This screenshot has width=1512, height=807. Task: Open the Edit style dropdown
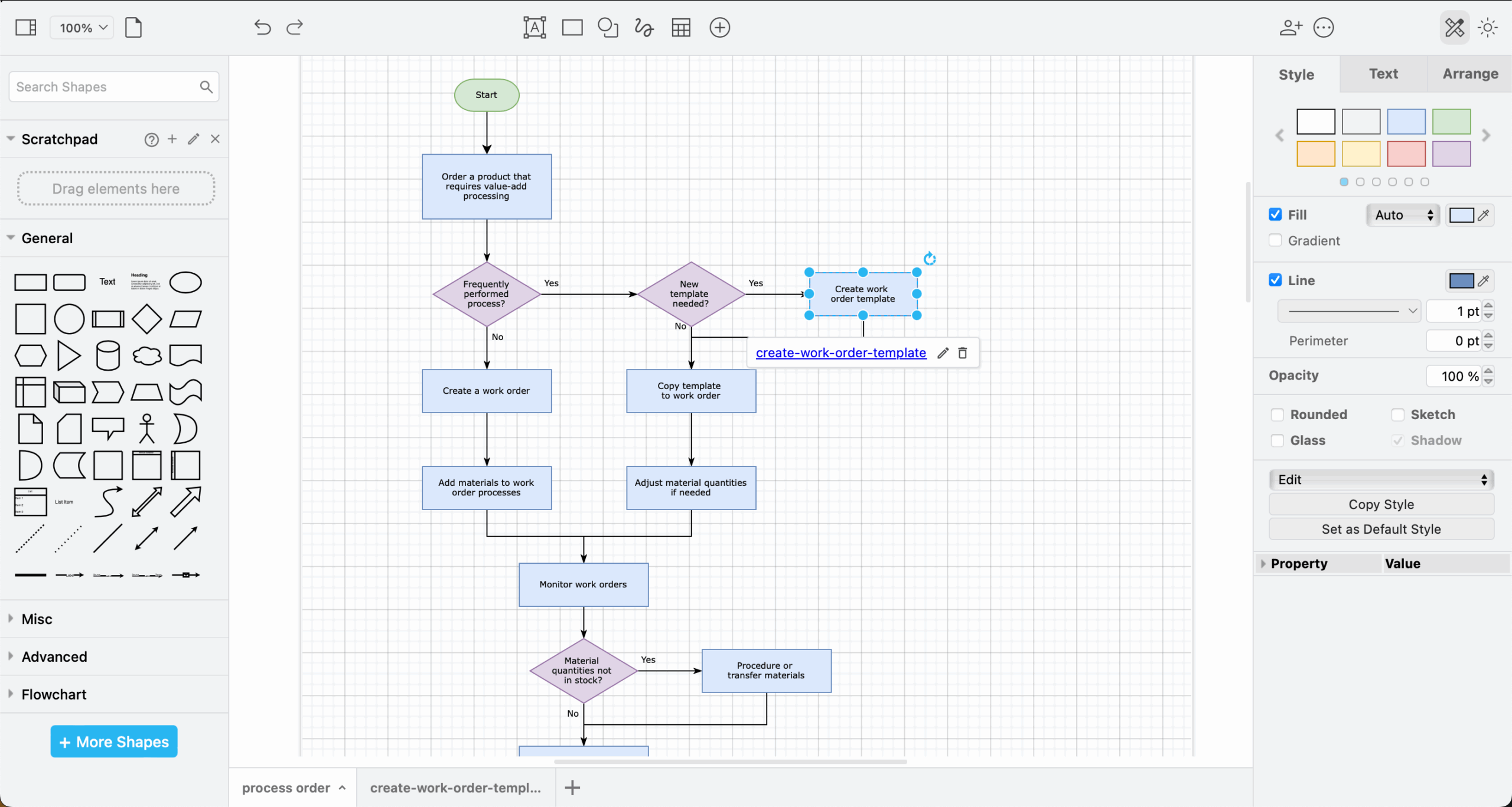(1381, 479)
